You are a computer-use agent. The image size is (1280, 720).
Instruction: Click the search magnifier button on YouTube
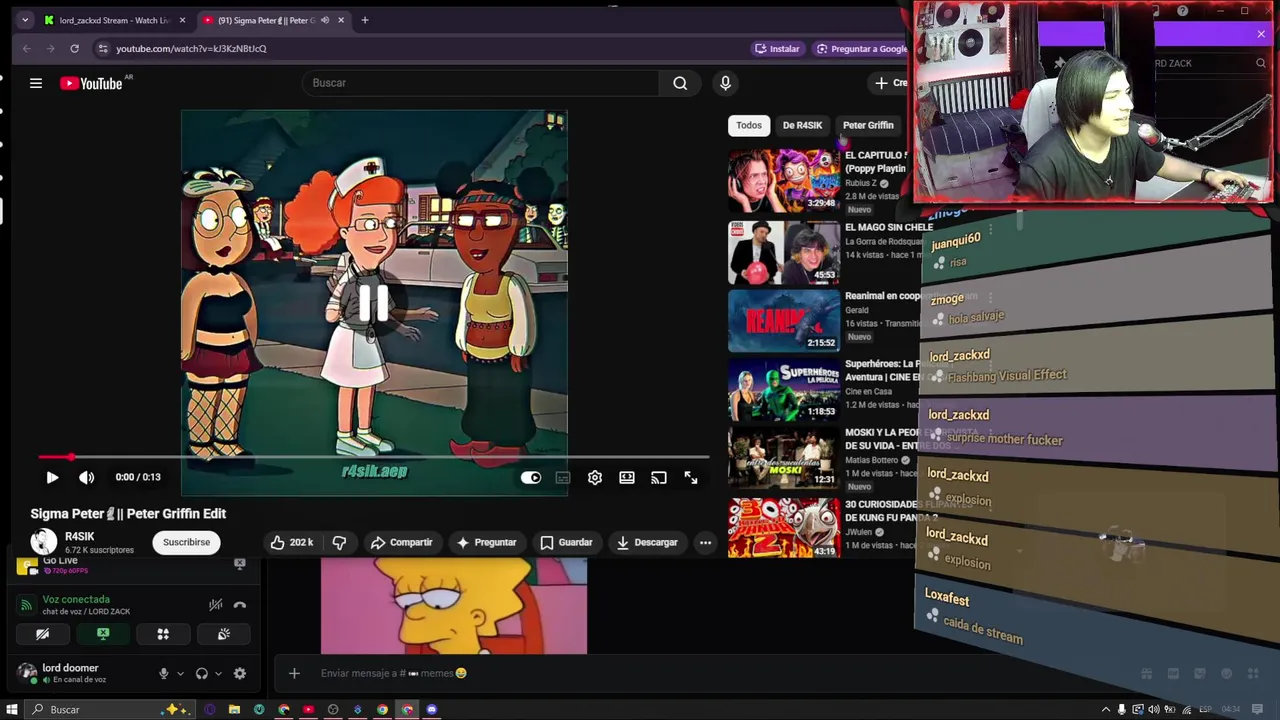[680, 83]
